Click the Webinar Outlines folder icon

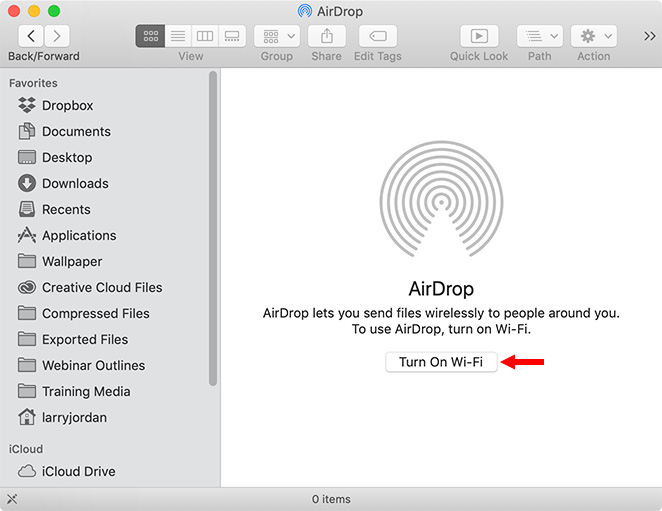27,365
